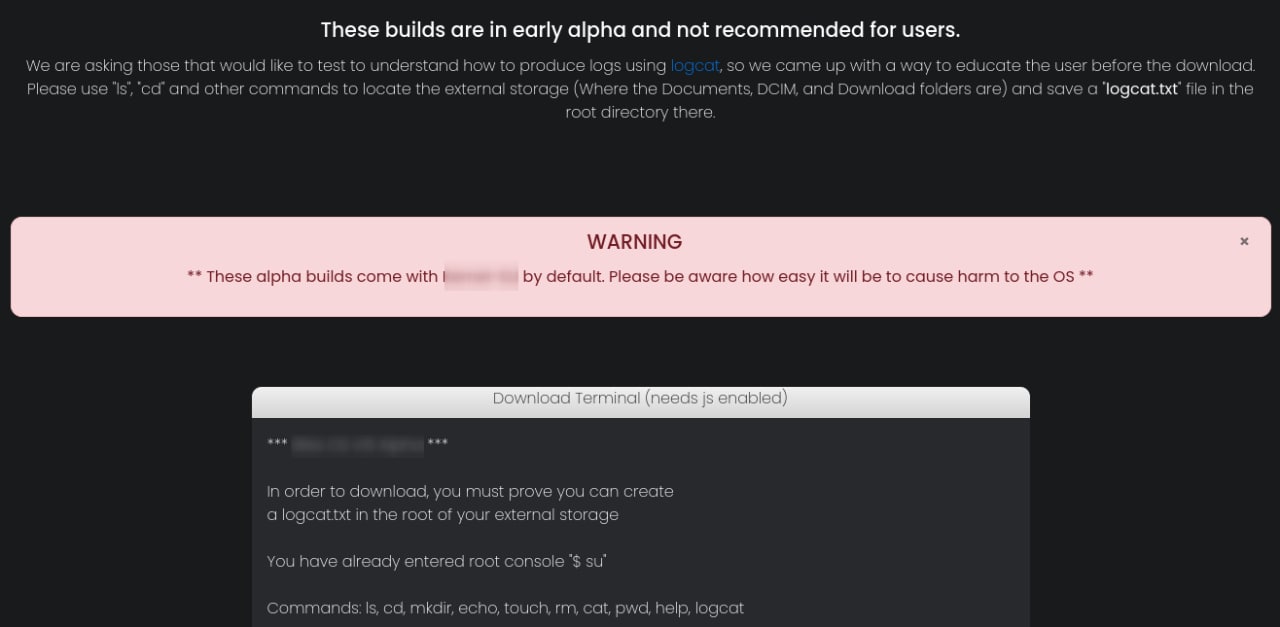Click the WARNING heading text
Screen dimensions: 1280x627
pos(634,242)
